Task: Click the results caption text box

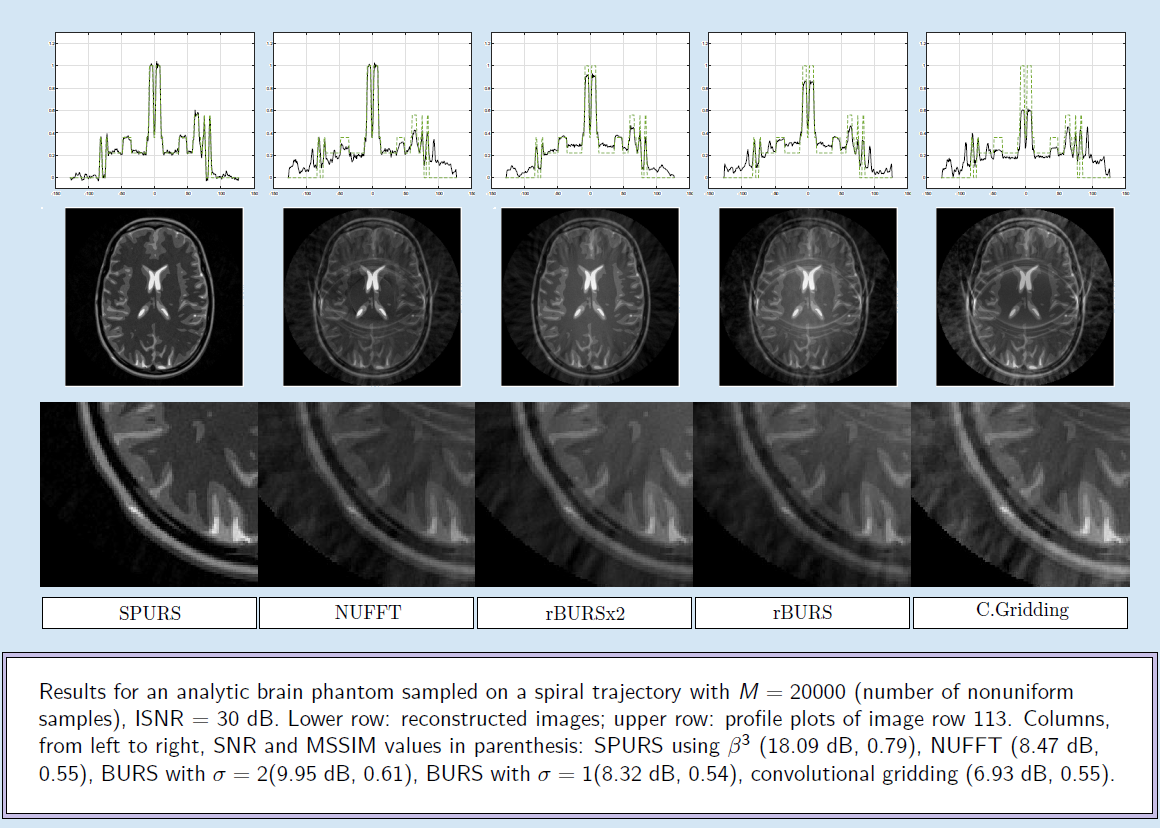Action: [x=580, y=734]
